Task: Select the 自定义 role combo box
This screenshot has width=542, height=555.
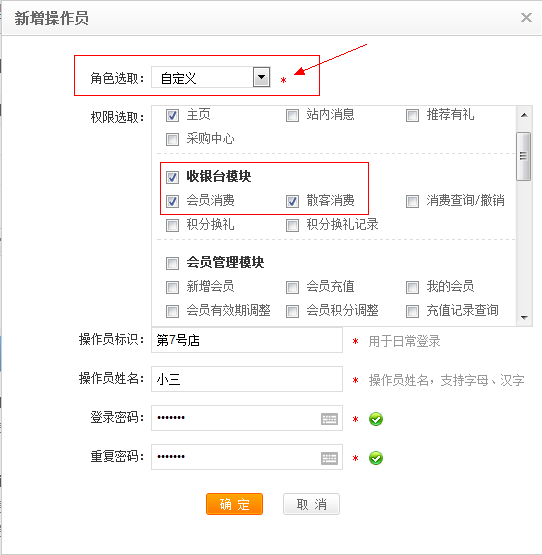Action: 211,77
